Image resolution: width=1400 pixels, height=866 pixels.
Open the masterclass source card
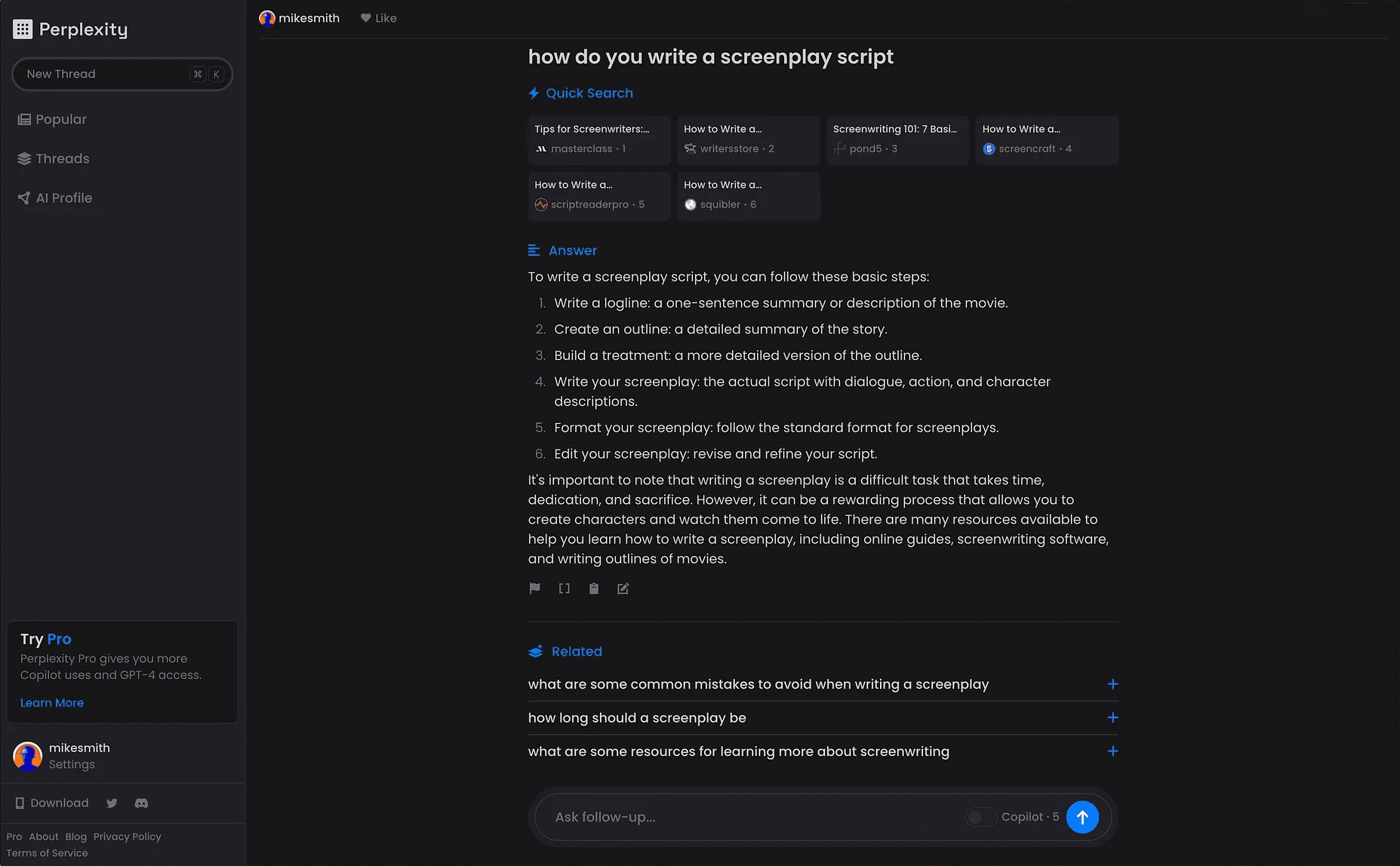599,140
